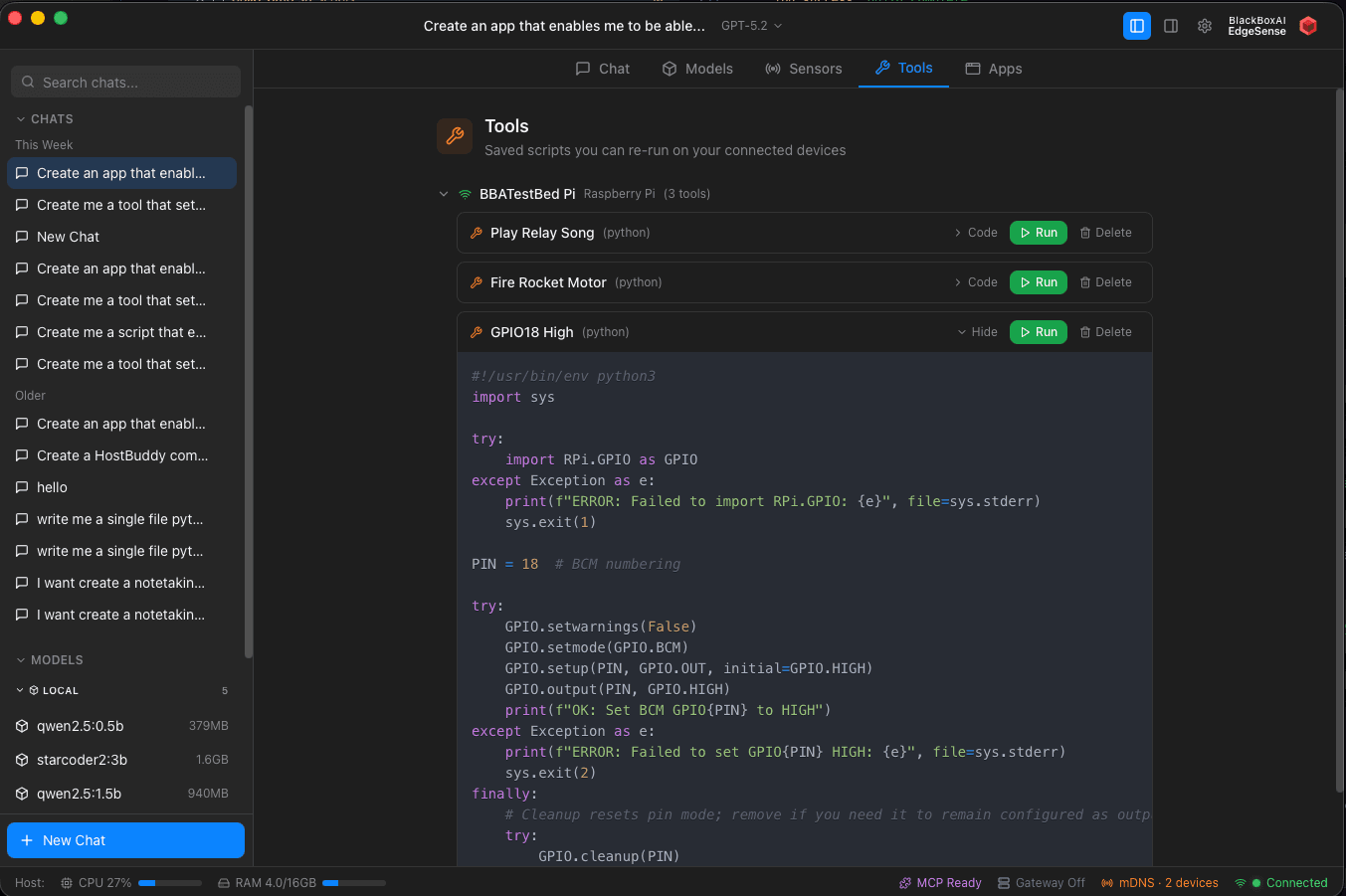Collapse the BBATestBed Pi device group
Viewport: 1346px width, 896px height.
[x=444, y=194]
